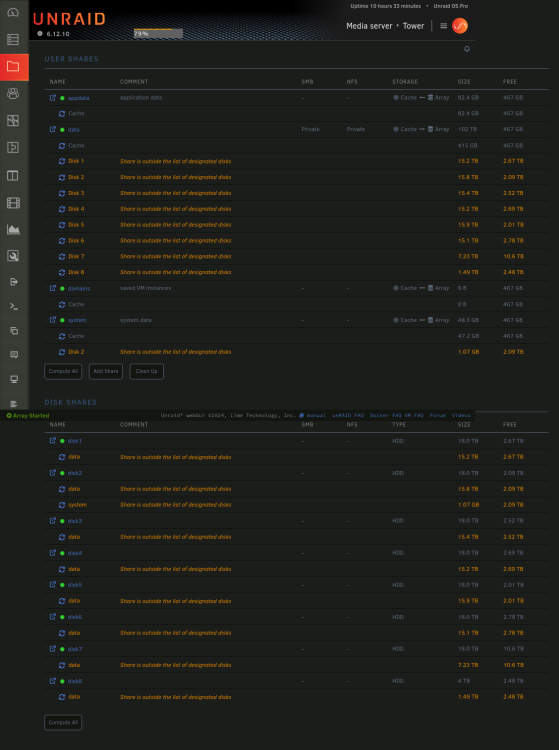Screen dimensions: 559x750
Task: Recompute data entry under disk5
Action: tap(62, 601)
